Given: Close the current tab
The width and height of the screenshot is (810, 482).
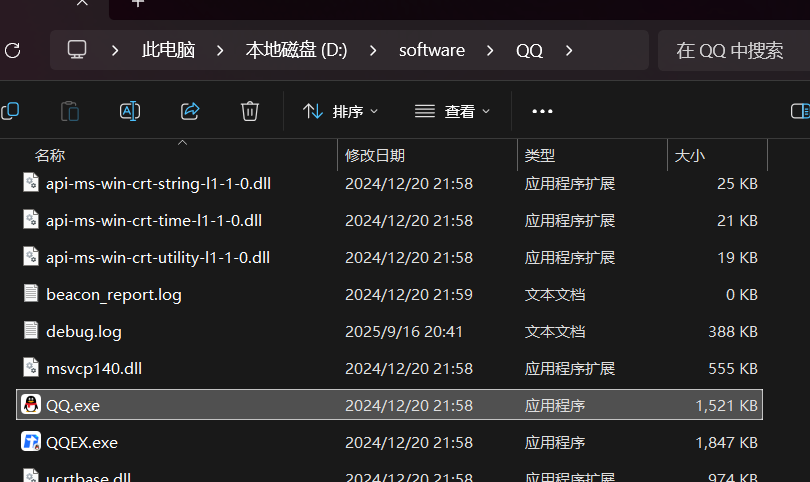Looking at the screenshot, I should pos(82,3).
